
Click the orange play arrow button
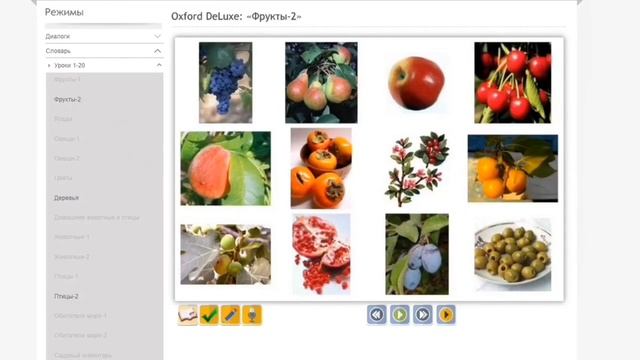[446, 315]
